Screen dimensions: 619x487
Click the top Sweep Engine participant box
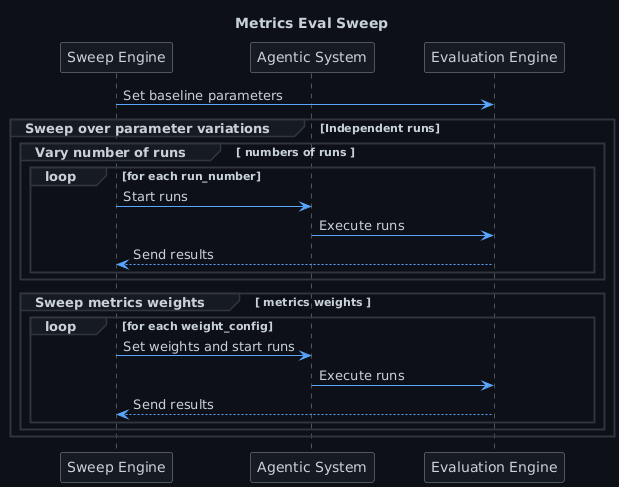pos(116,58)
